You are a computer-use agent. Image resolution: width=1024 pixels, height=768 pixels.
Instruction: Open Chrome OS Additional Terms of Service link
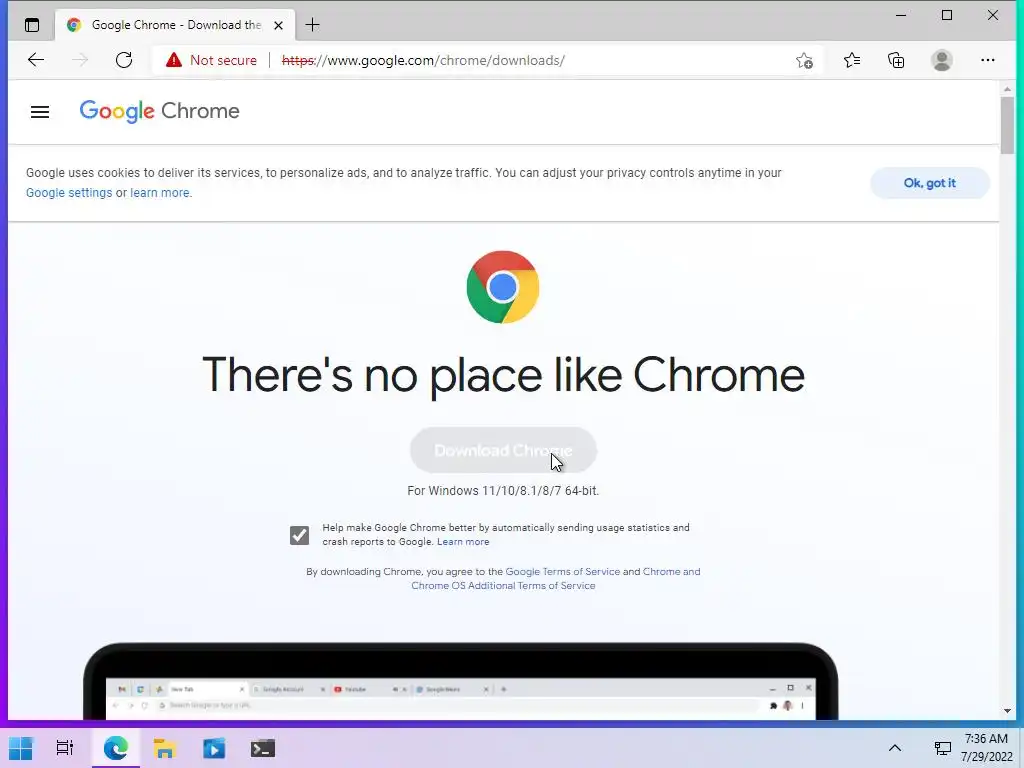click(503, 586)
